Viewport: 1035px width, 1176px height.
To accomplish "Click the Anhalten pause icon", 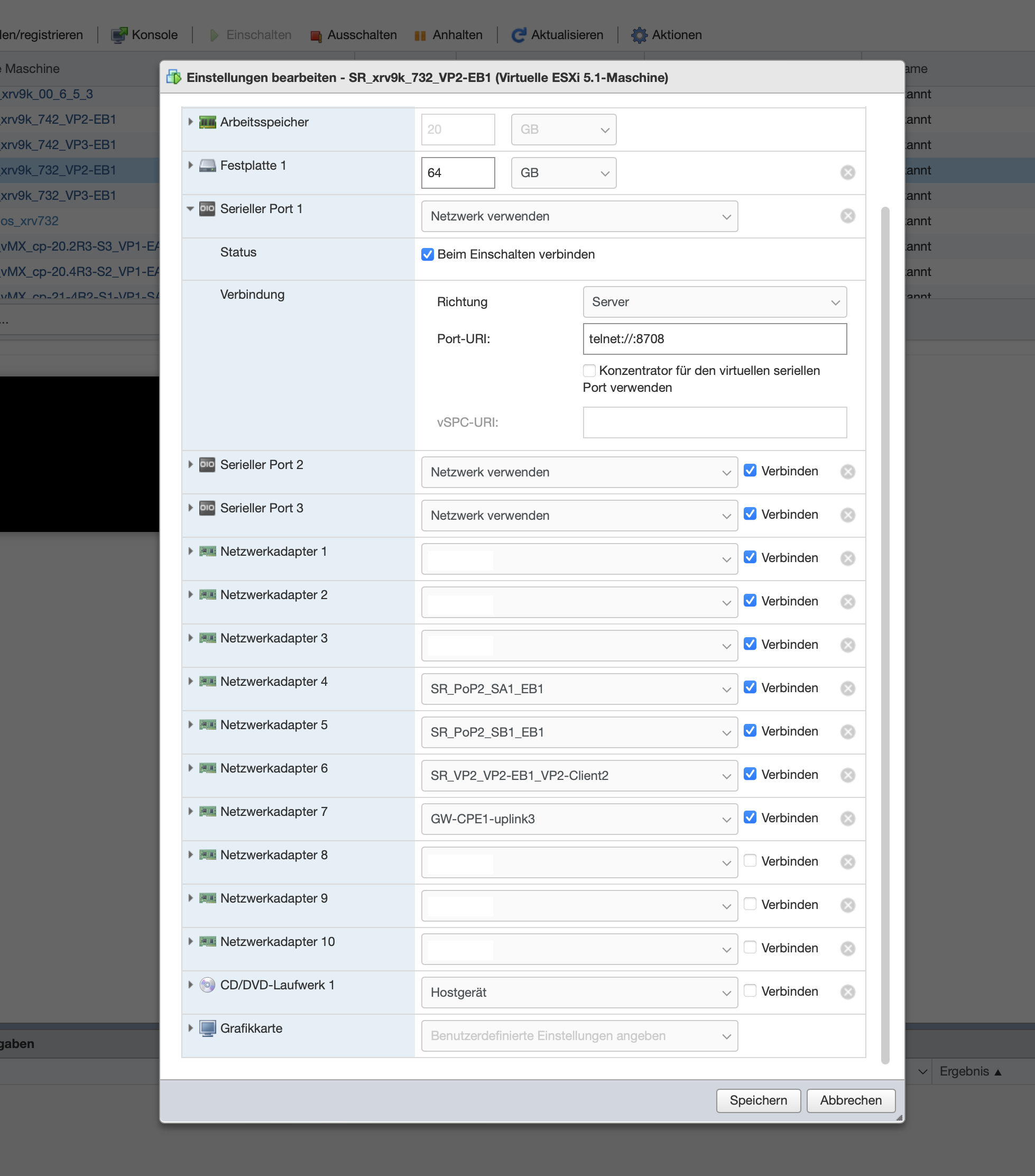I will pyautogui.click(x=420, y=35).
